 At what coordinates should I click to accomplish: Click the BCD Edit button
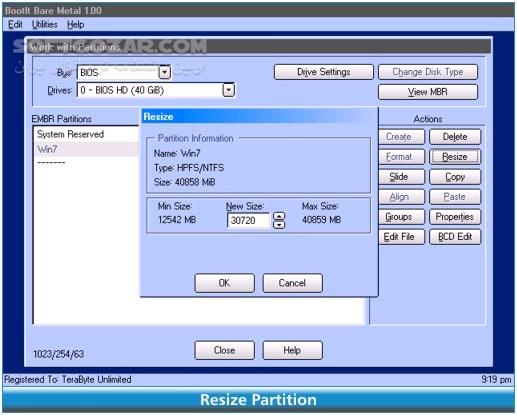pyautogui.click(x=455, y=237)
